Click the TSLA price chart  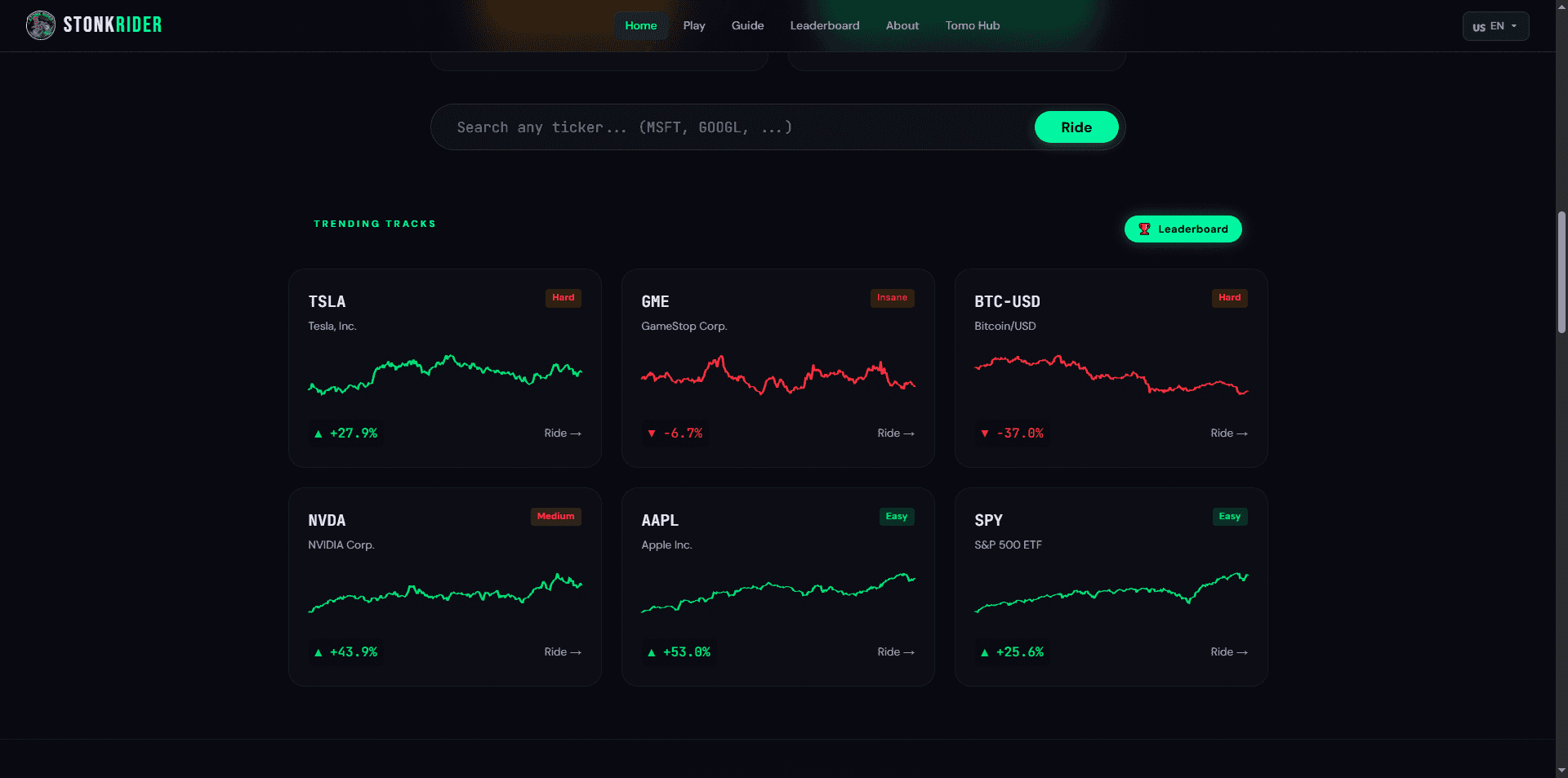click(445, 375)
